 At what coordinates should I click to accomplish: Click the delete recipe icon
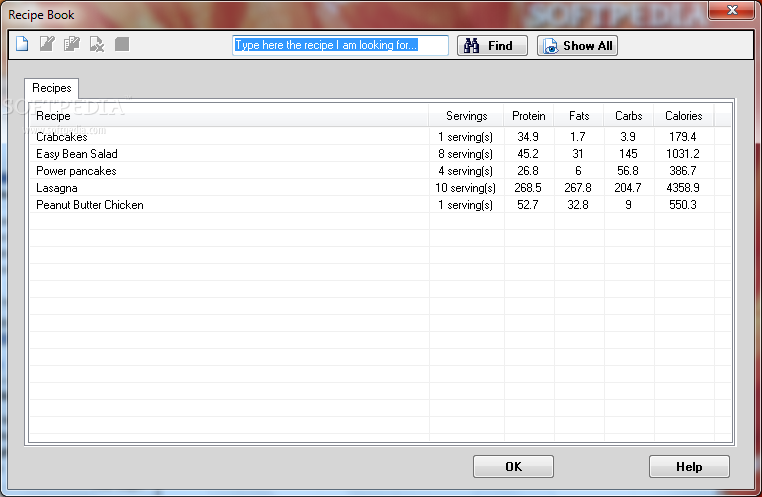pyautogui.click(x=97, y=44)
